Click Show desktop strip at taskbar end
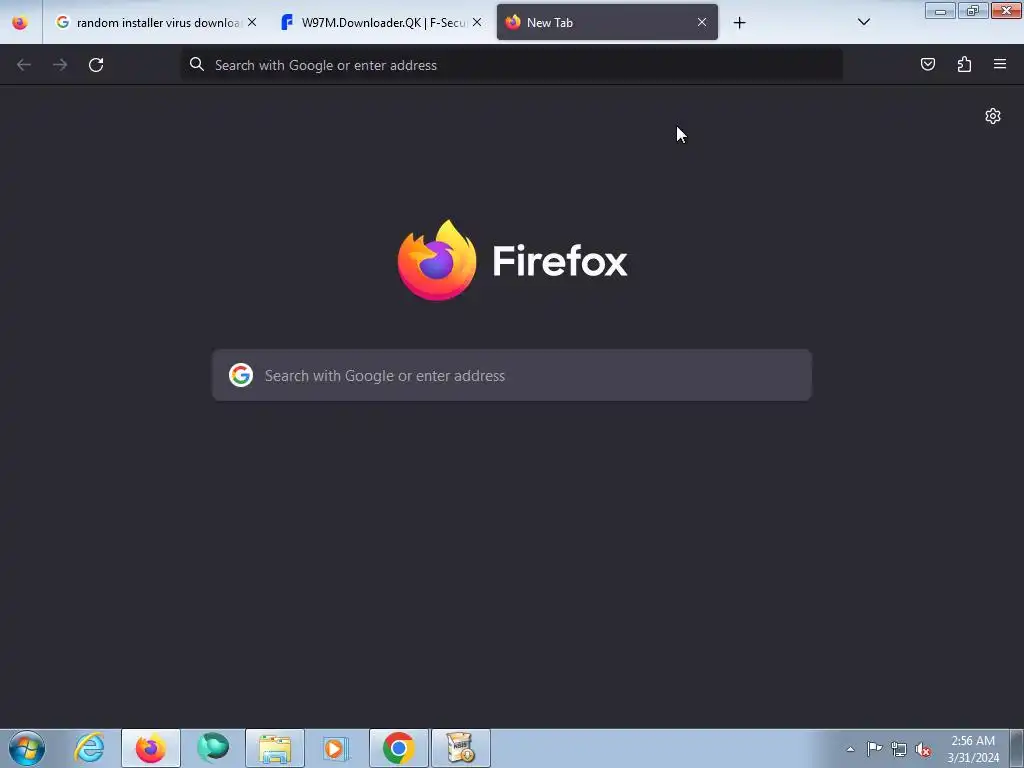 [x=1017, y=748]
